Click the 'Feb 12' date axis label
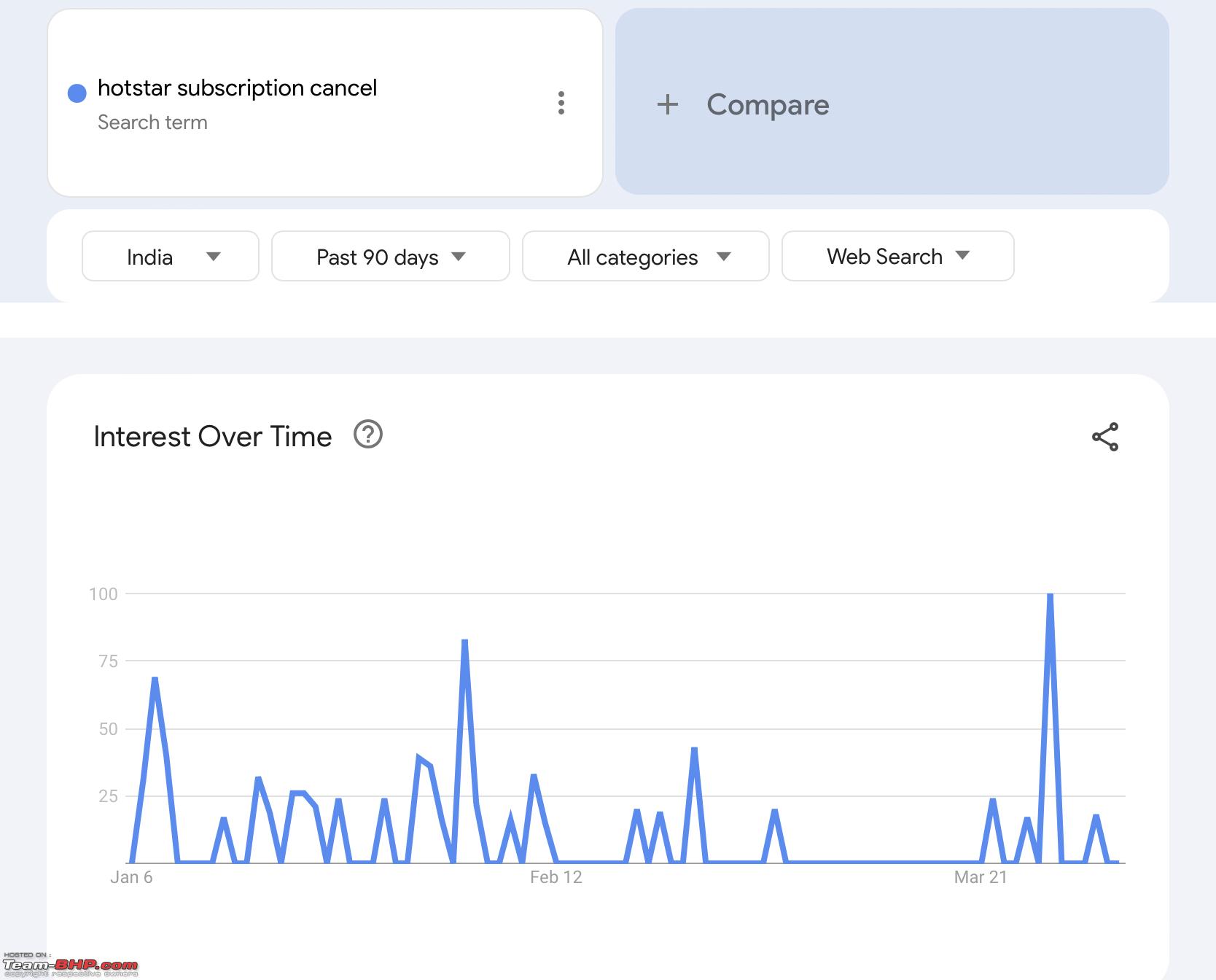 pyautogui.click(x=556, y=877)
